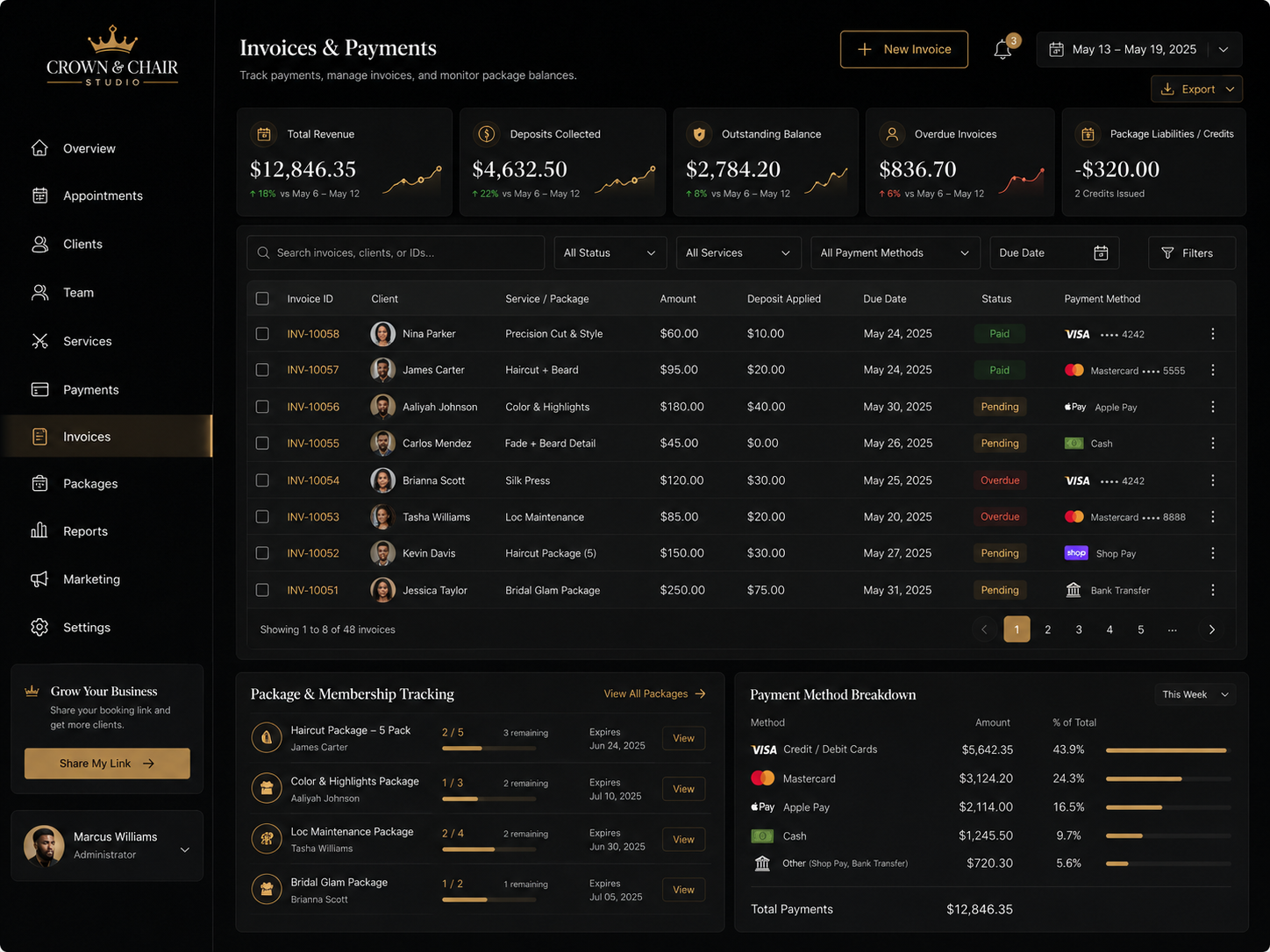Open more options for INV-10051
This screenshot has width=1270, height=952.
(1213, 590)
